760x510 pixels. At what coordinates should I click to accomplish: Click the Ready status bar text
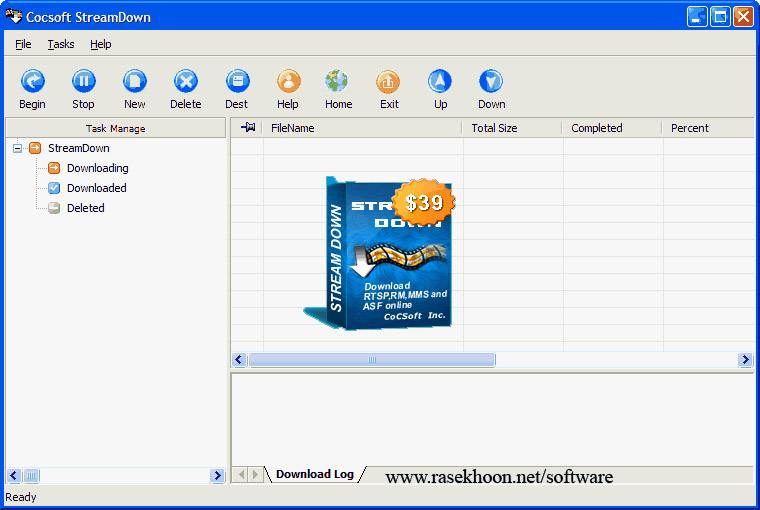coord(21,497)
